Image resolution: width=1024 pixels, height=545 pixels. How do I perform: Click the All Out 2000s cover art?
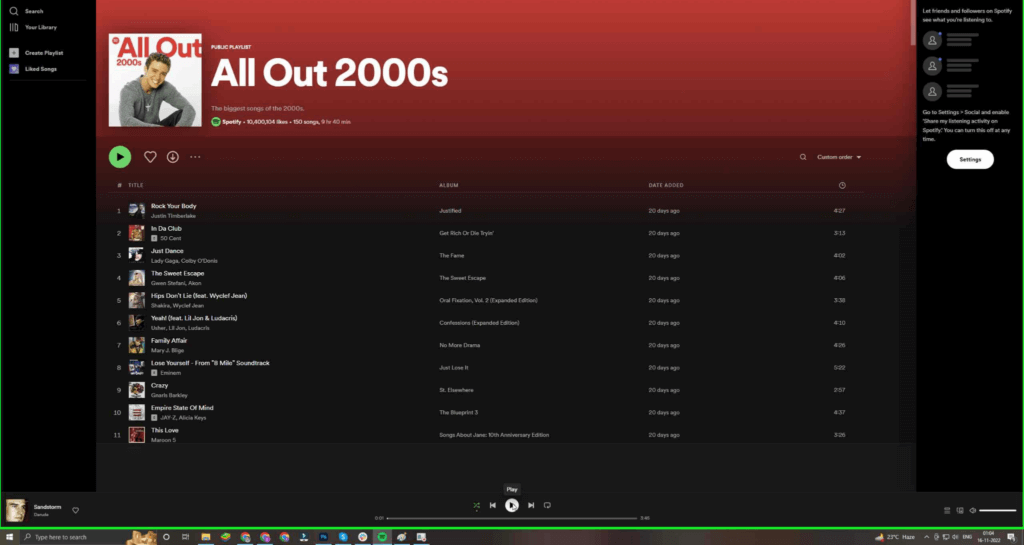(x=155, y=80)
